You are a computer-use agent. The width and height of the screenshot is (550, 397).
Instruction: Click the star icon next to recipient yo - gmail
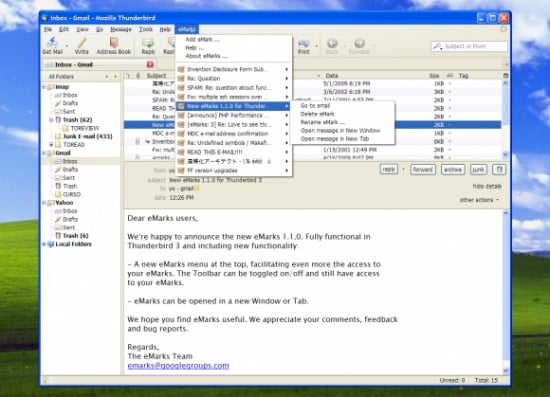pos(197,188)
